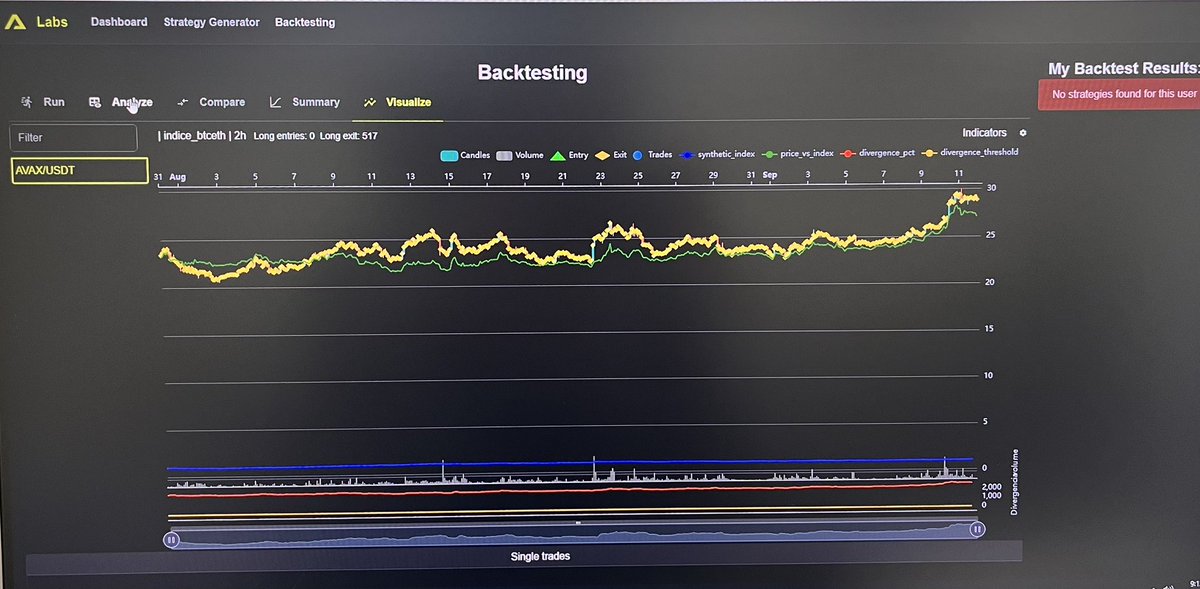This screenshot has height=589, width=1200.
Task: Click the indice_btceth strategy label
Action: click(x=194, y=135)
